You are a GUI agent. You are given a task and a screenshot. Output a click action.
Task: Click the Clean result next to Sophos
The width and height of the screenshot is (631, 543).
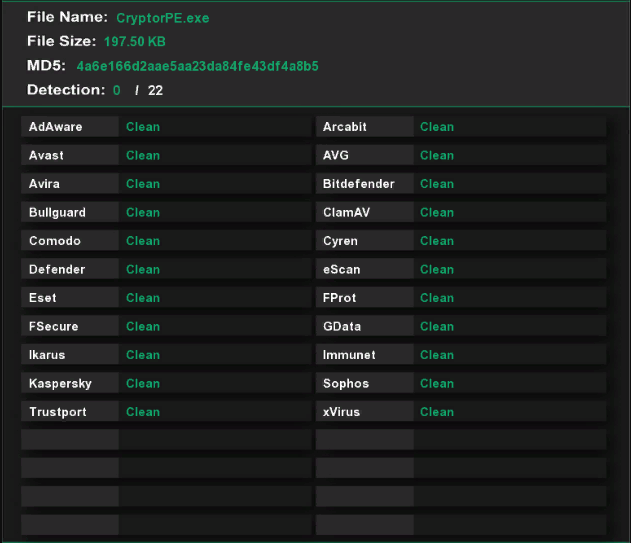click(x=437, y=384)
